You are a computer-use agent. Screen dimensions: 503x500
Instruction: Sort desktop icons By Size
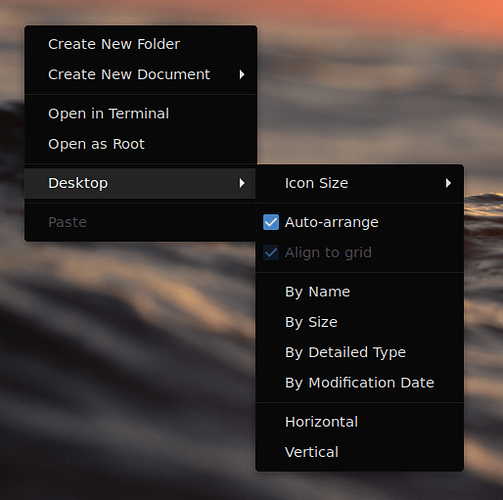pos(360,322)
